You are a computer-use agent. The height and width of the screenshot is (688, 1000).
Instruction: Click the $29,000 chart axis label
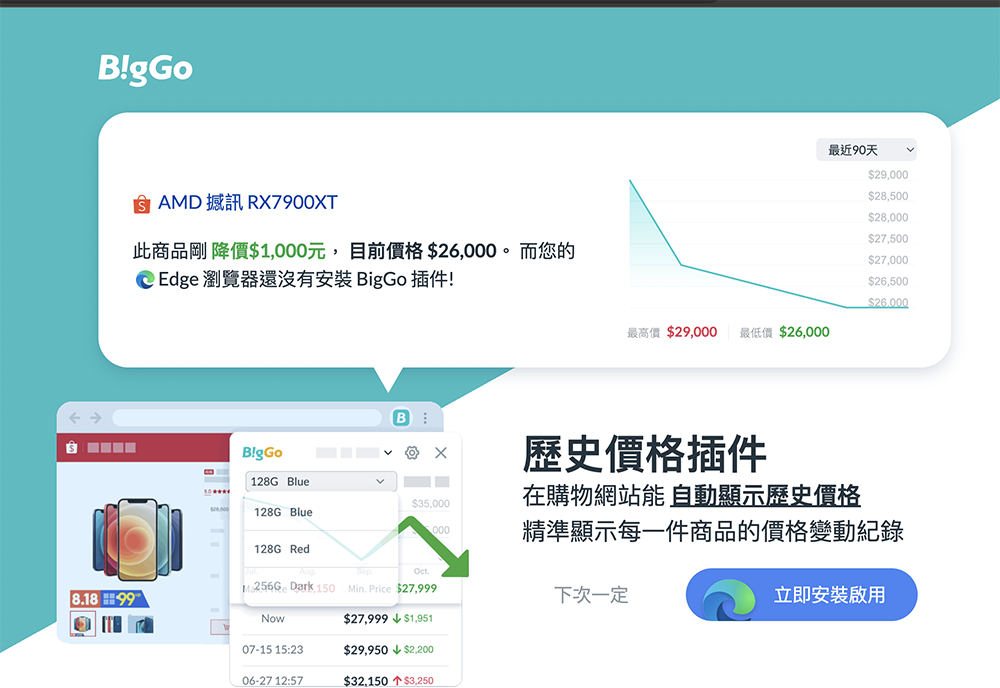pos(888,175)
